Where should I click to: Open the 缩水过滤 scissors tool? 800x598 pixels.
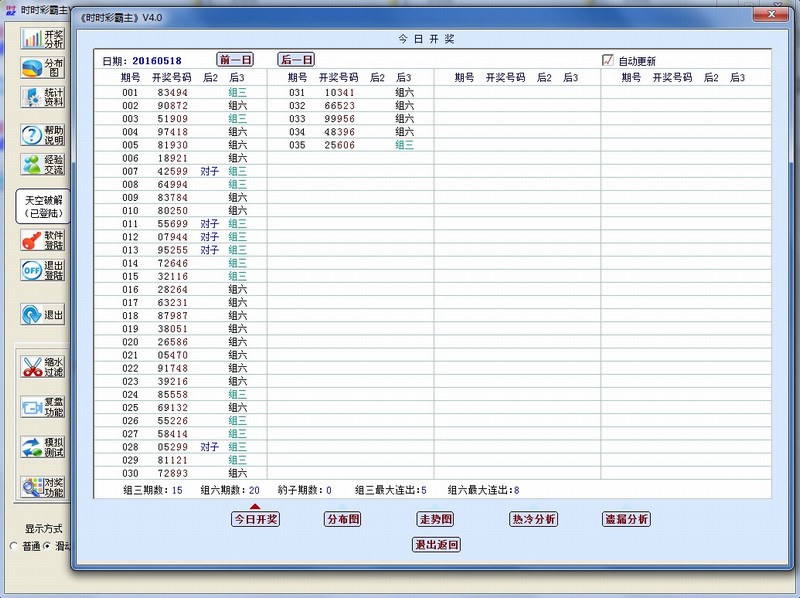click(33, 367)
